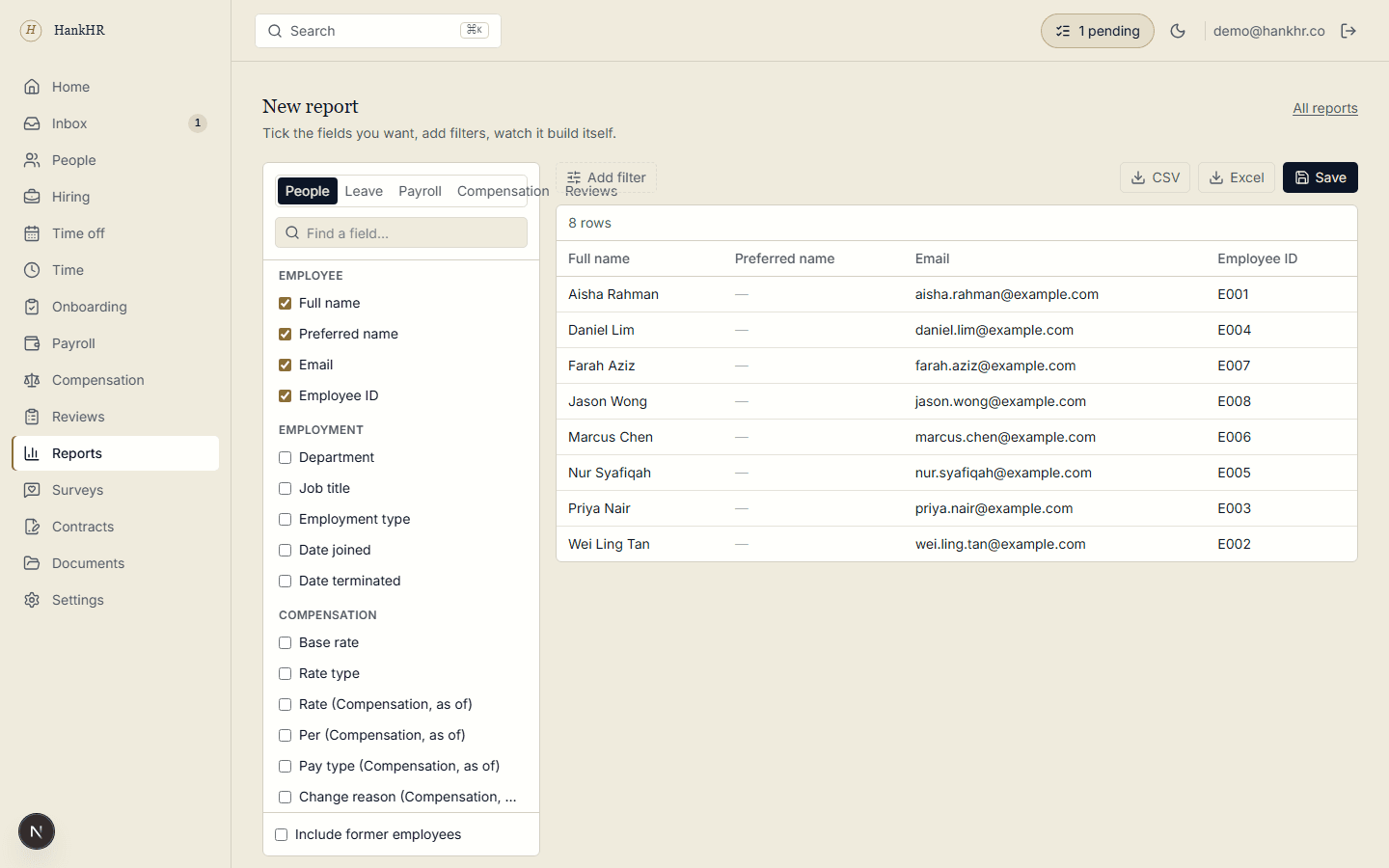Select the People fields tab
The image size is (1389, 868).
click(308, 191)
